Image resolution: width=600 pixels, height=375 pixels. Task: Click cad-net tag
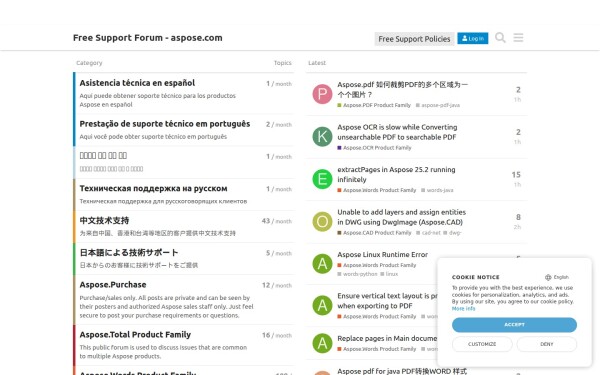tap(428, 233)
